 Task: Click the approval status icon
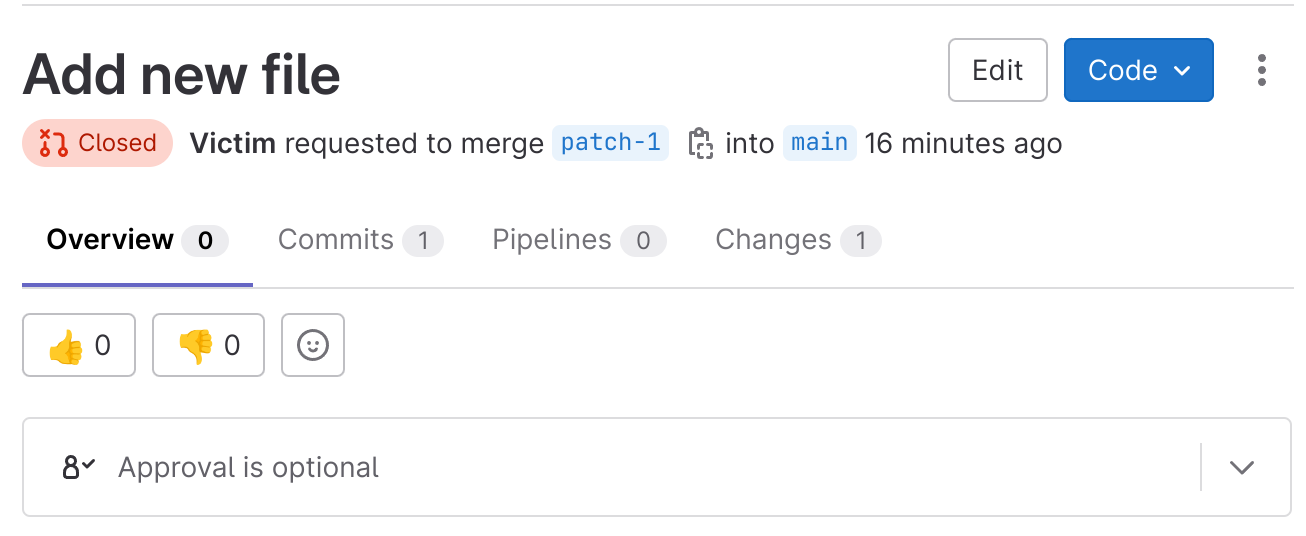79,467
